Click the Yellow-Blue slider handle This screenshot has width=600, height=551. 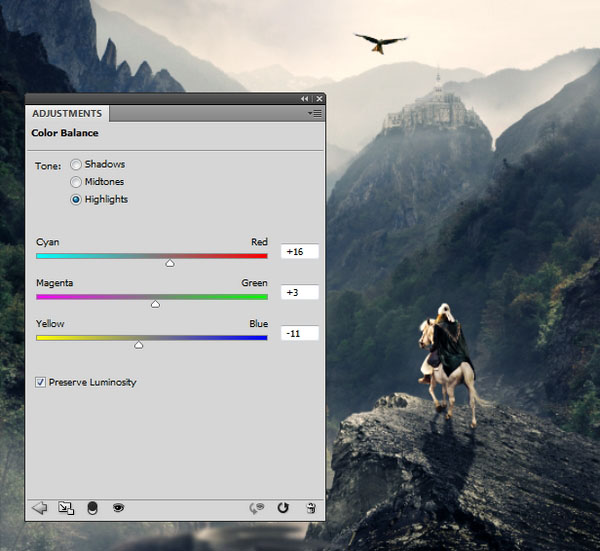pos(139,345)
